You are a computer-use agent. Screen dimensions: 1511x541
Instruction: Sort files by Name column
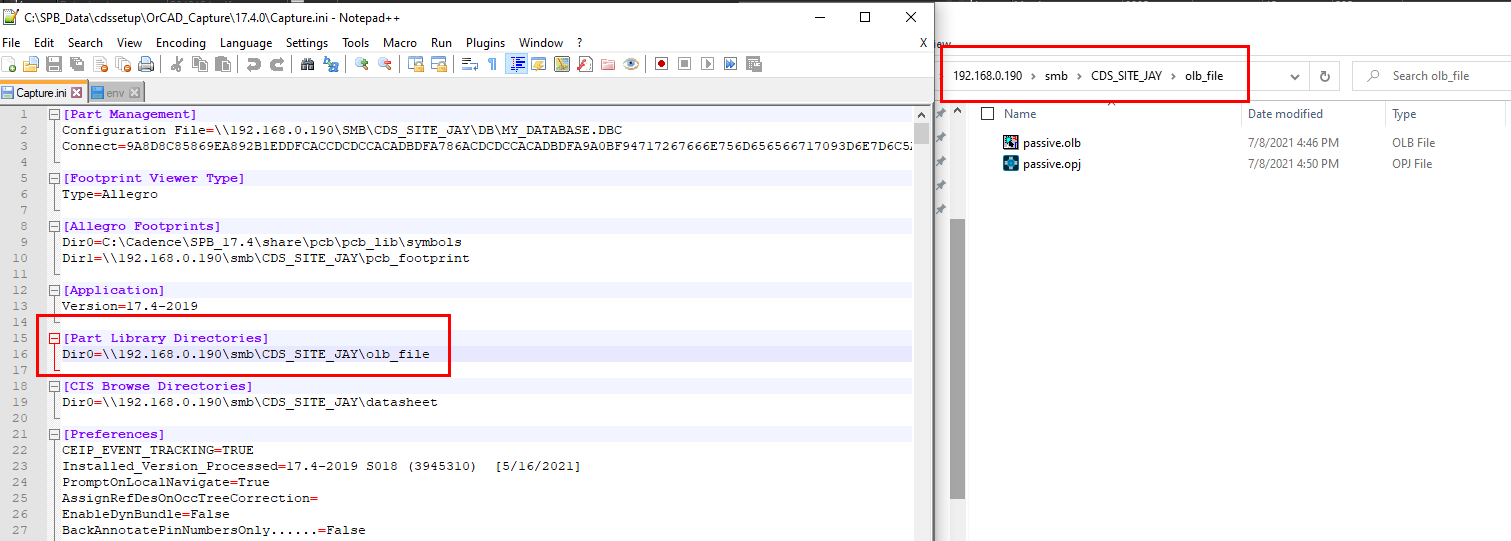(1021, 114)
